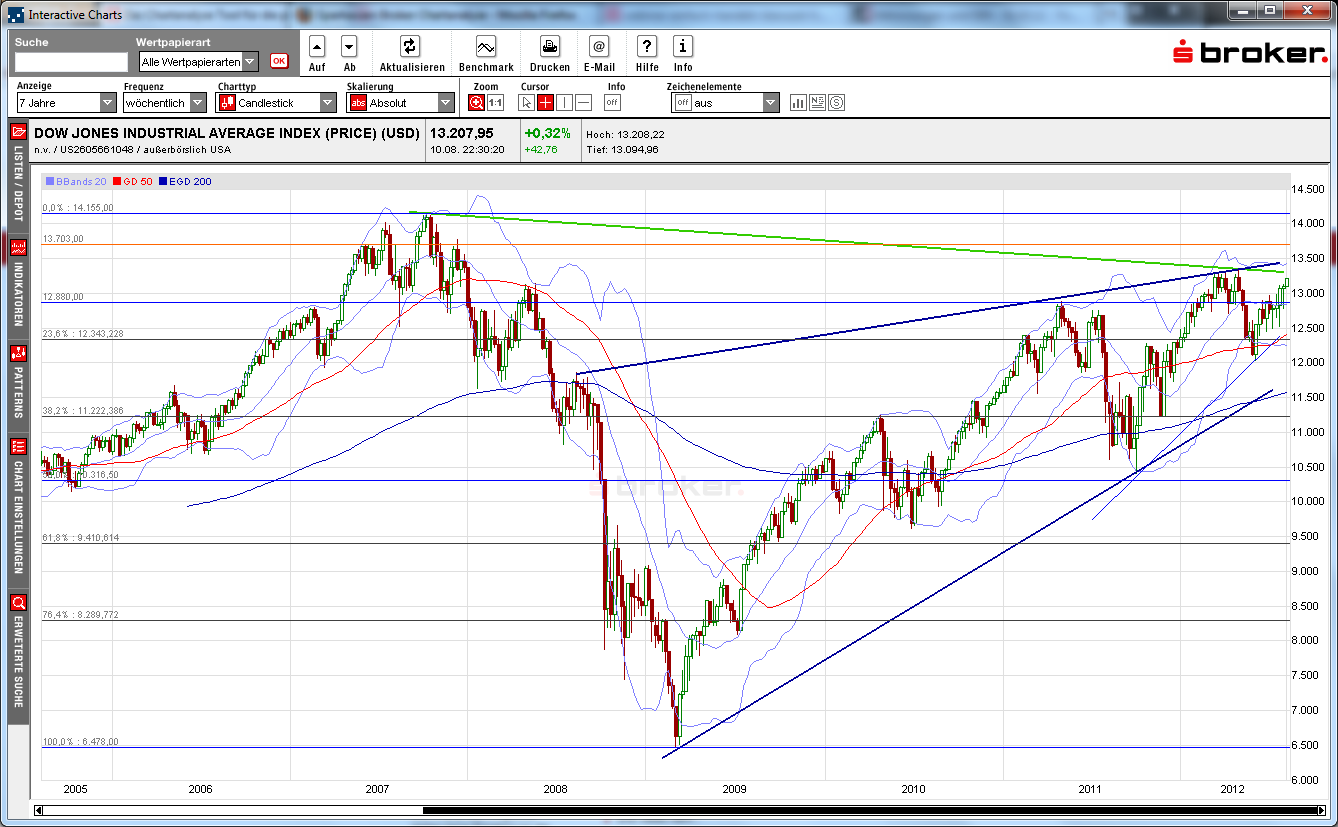Toggle the Info display off button
Image resolution: width=1338 pixels, height=827 pixels.
click(x=612, y=101)
